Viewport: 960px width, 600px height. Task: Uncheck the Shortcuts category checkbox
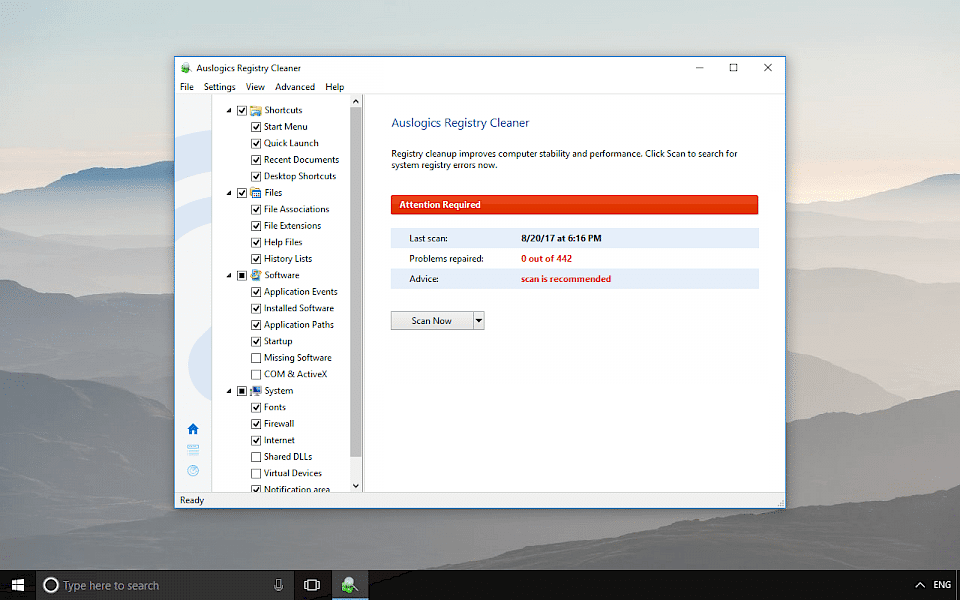[x=242, y=111]
